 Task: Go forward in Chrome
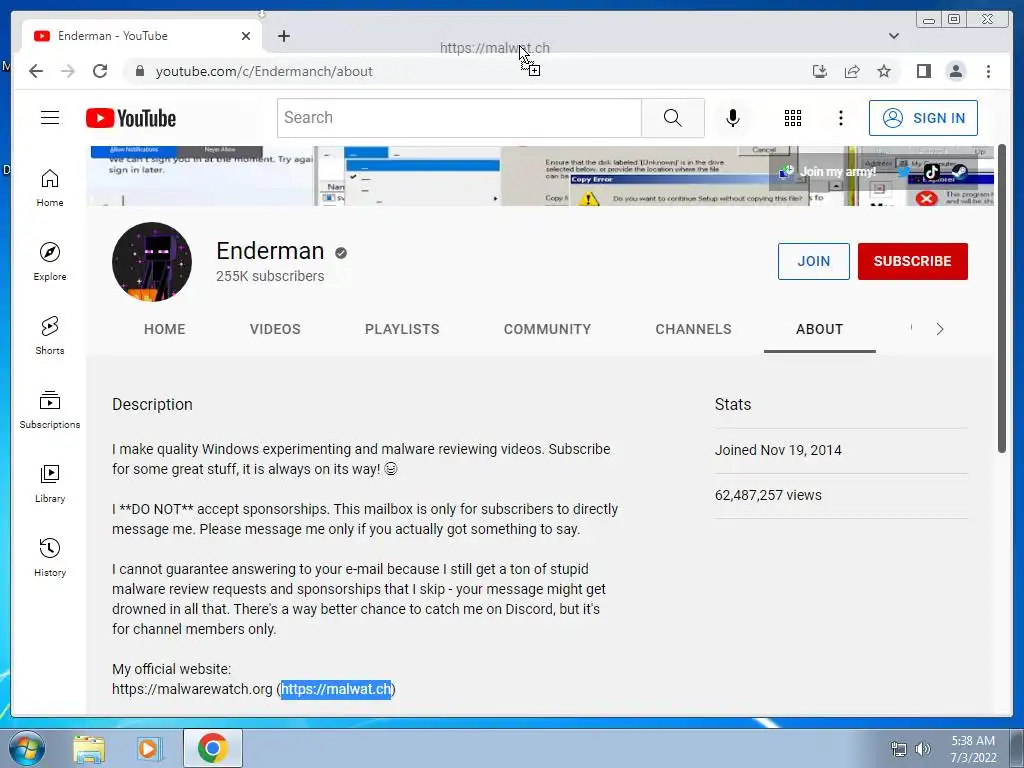point(68,71)
